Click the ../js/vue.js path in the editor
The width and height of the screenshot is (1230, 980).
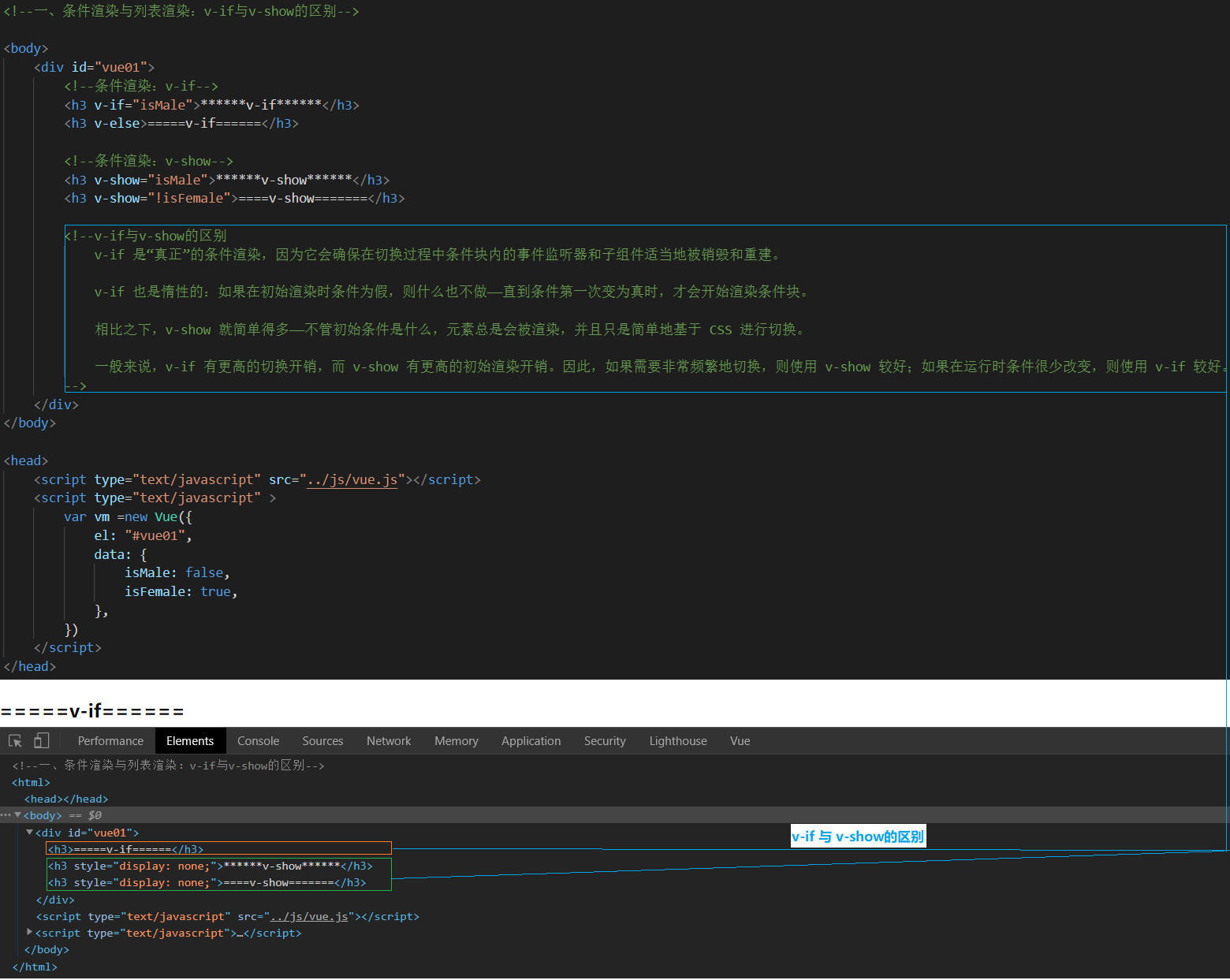pos(352,480)
